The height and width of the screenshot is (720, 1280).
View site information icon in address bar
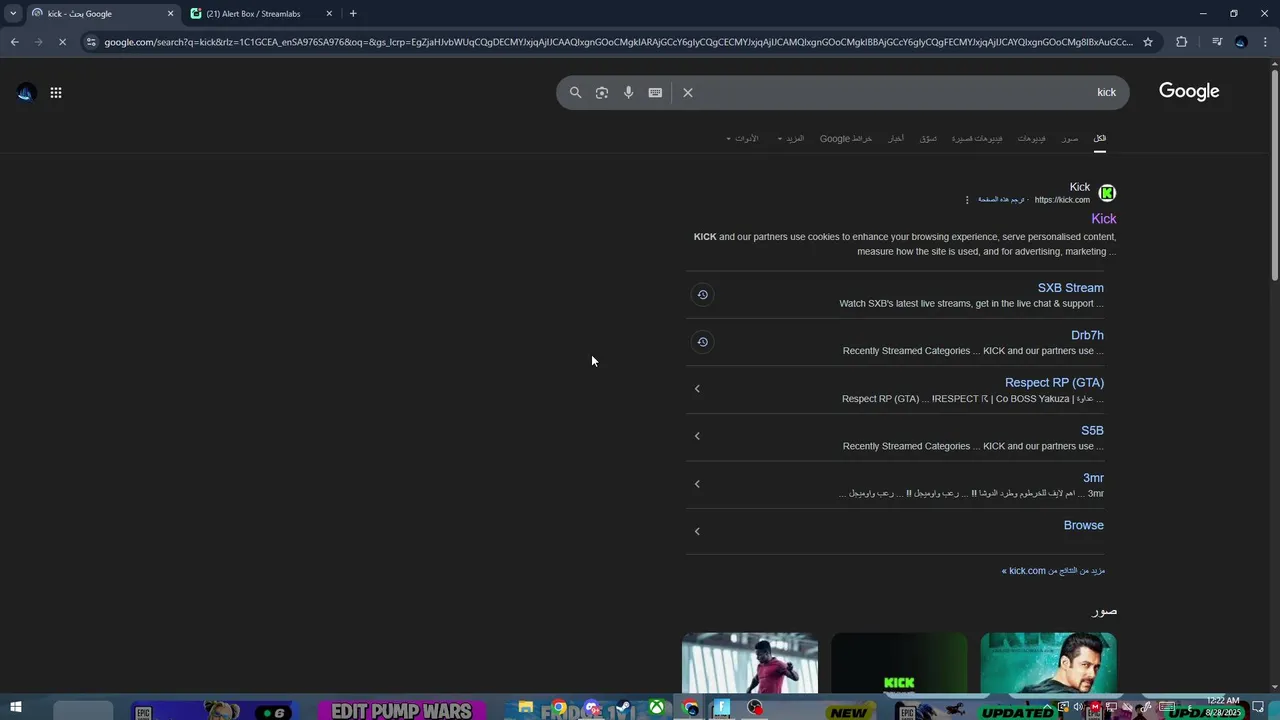91,42
